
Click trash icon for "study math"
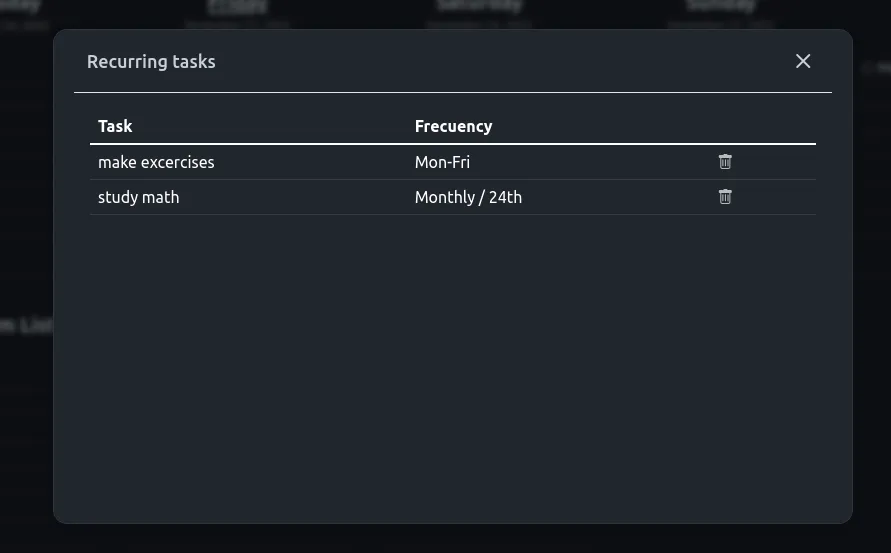725,197
